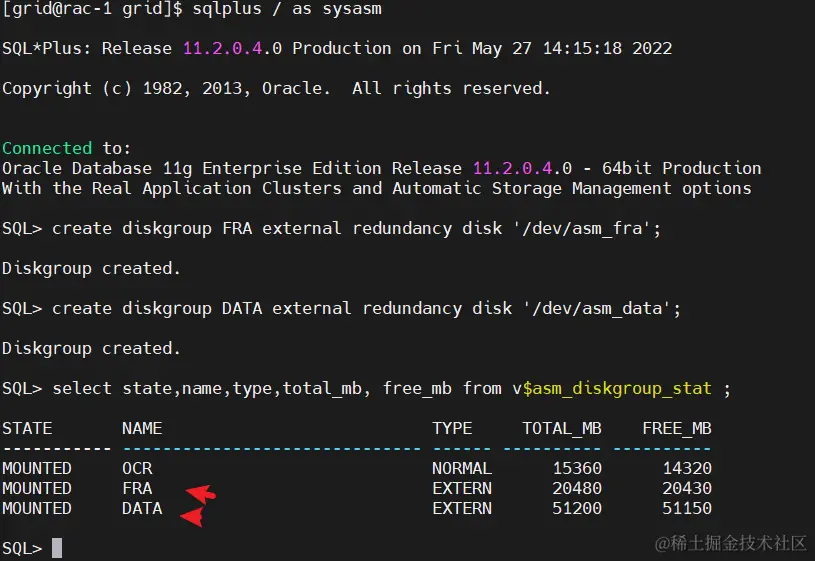815x561 pixels.
Task: Click the timestamp '14:15:18 2022'
Action: (x=607, y=48)
